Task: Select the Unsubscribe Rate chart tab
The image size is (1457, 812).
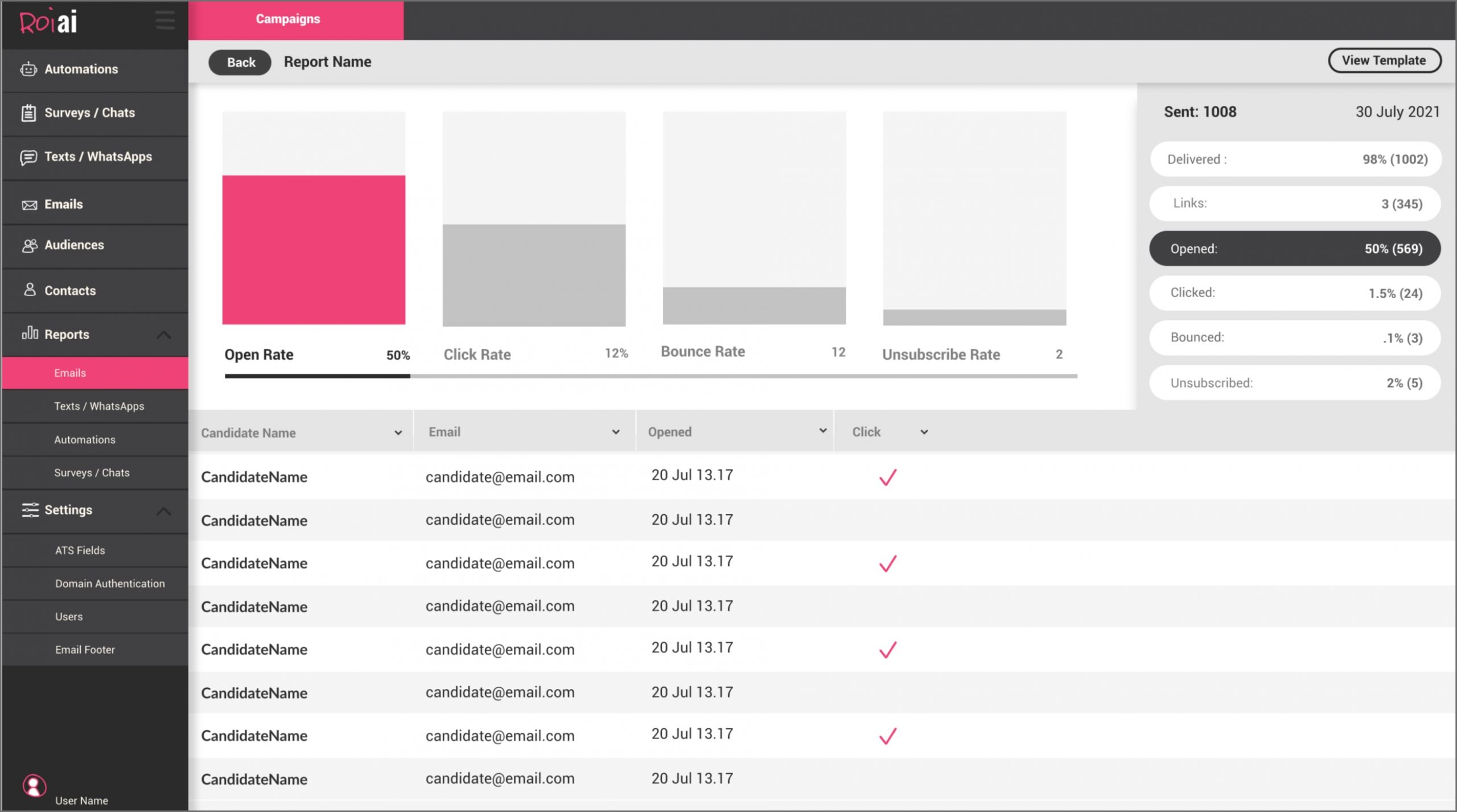Action: tap(973, 355)
